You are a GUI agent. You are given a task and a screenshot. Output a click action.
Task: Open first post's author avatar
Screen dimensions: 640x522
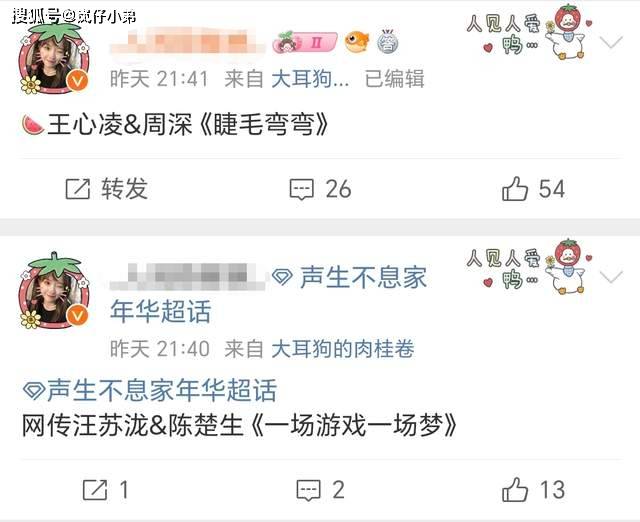click(53, 58)
